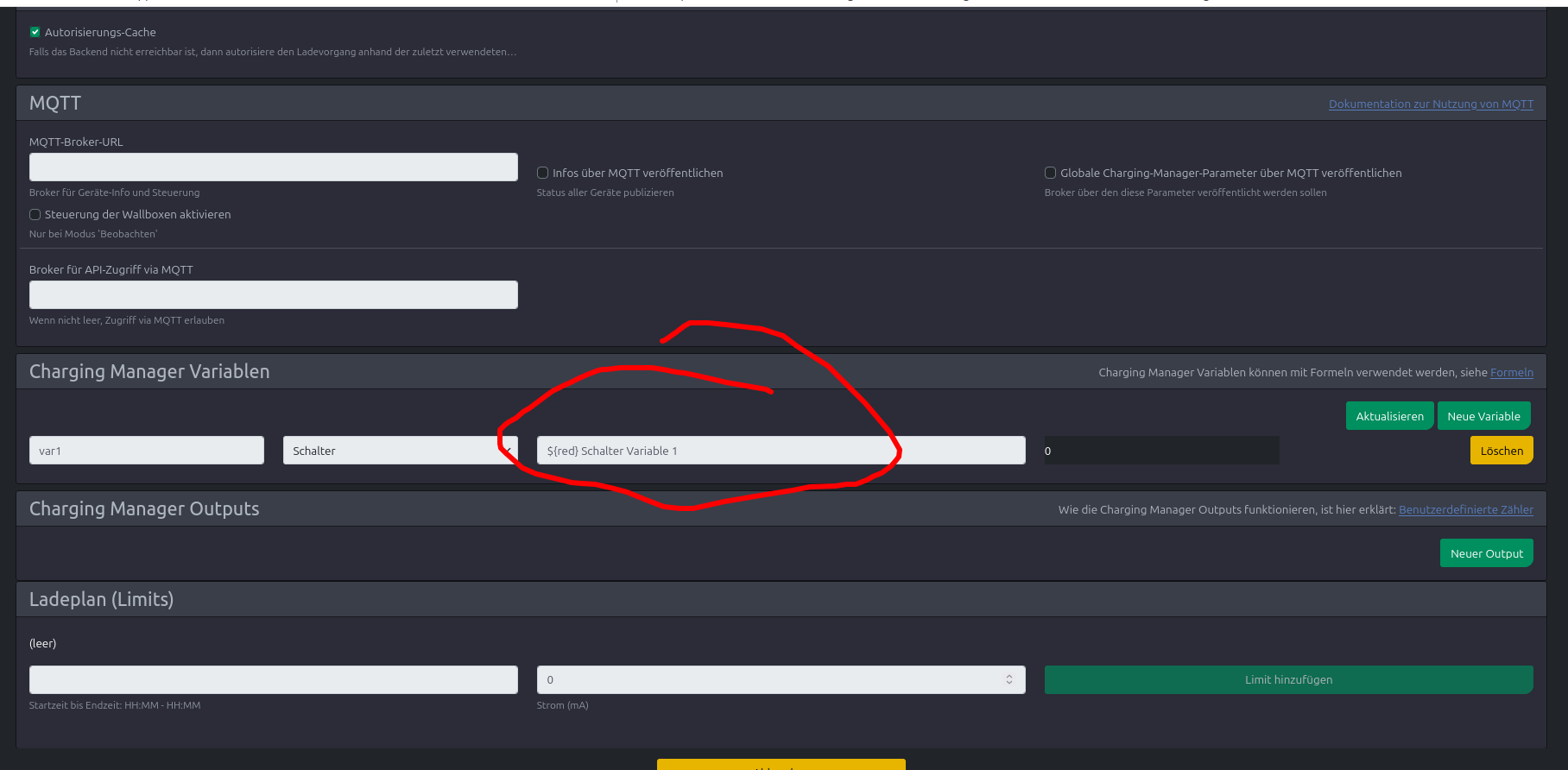The height and width of the screenshot is (770, 1568).
Task: Open the Formeln documentation link
Action: [1511, 372]
